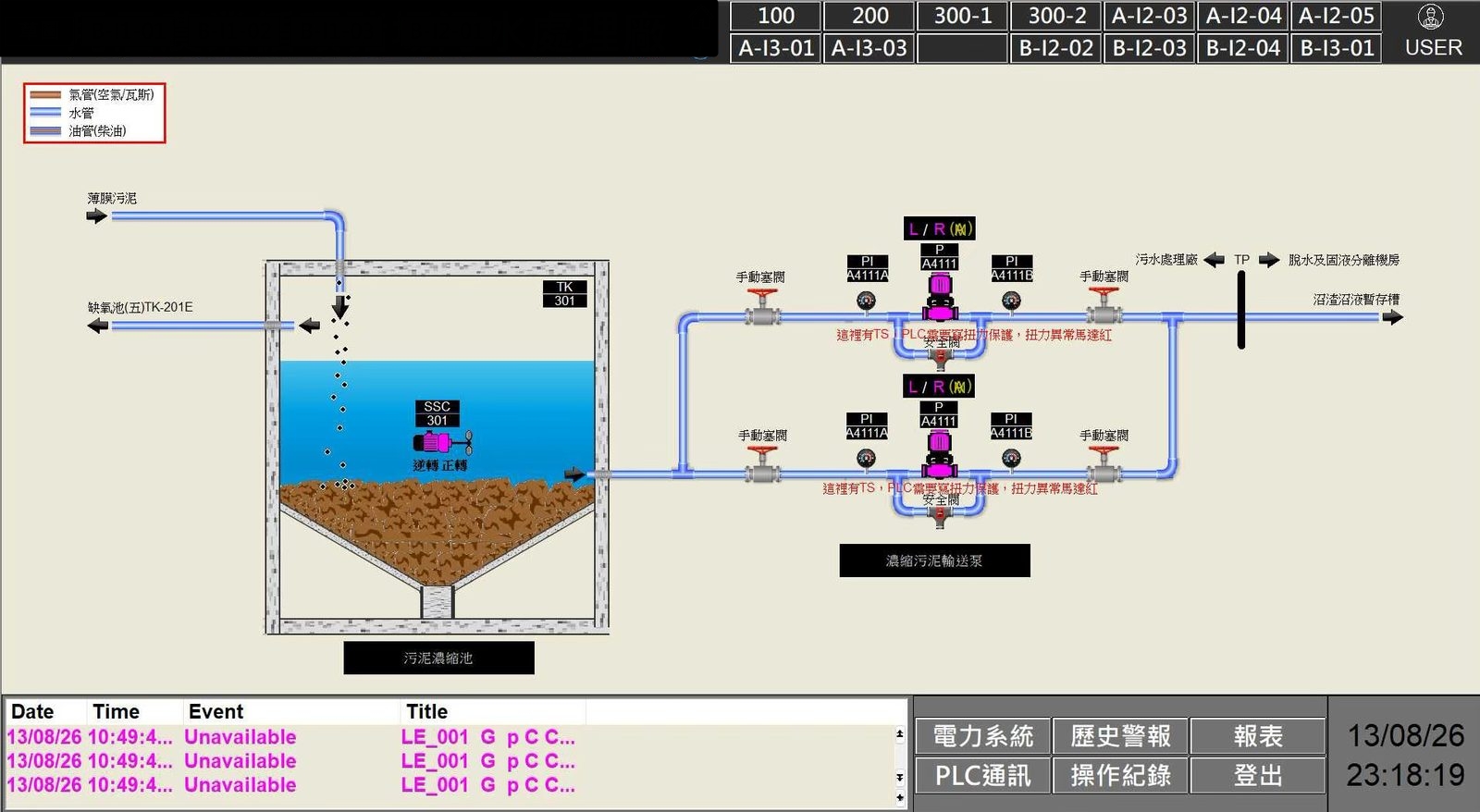
Task: Click upper-line manual plug valve before the pump
Action: pyautogui.click(x=762, y=308)
